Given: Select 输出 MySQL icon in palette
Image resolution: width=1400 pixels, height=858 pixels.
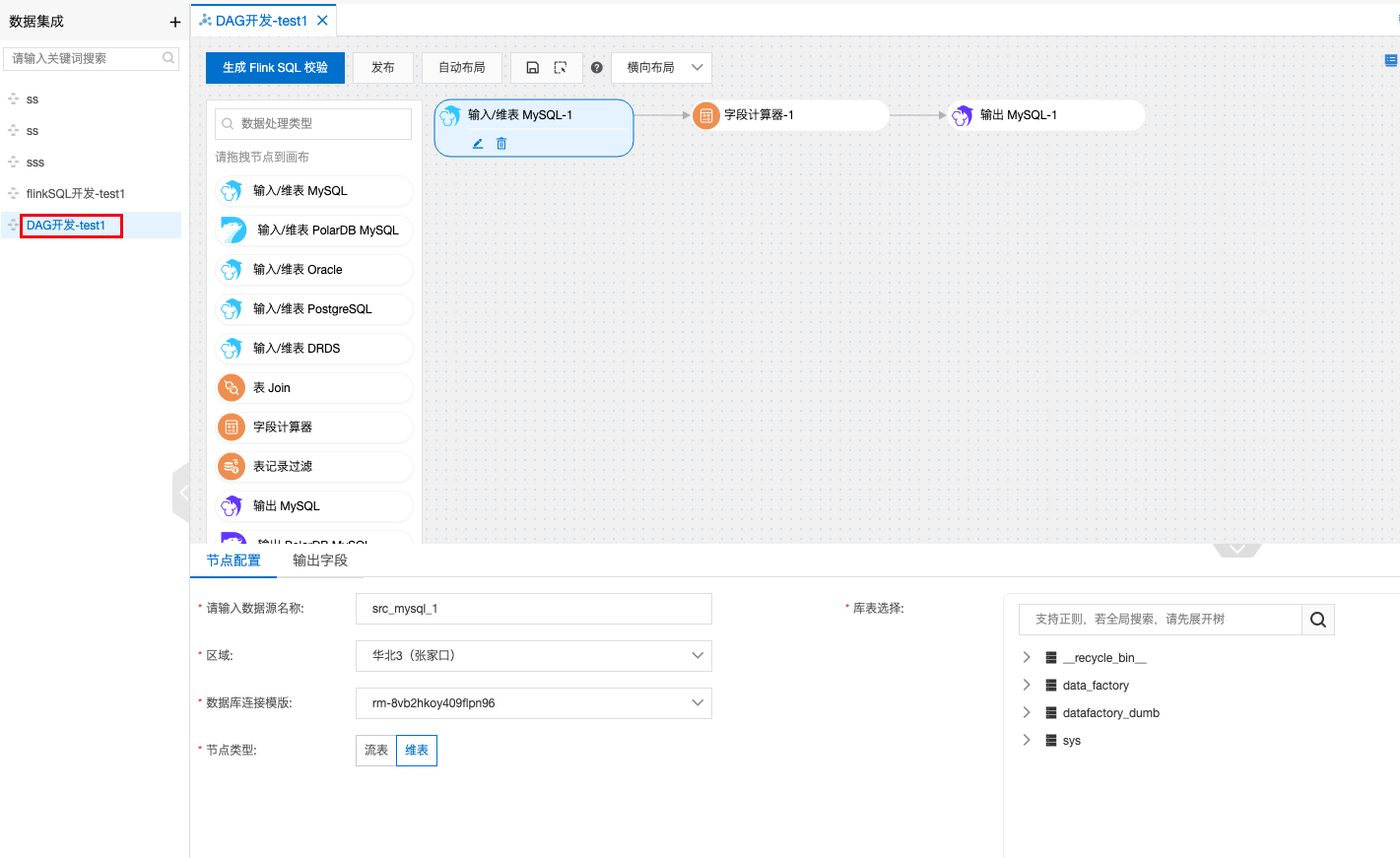Looking at the screenshot, I should point(232,506).
